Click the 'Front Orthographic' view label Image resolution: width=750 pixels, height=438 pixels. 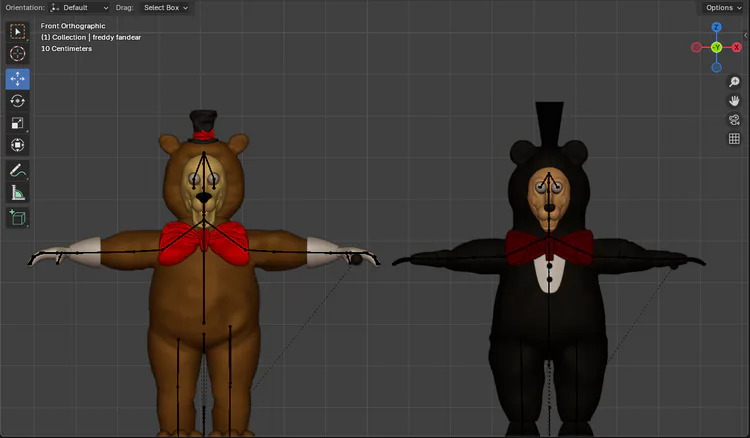click(73, 26)
